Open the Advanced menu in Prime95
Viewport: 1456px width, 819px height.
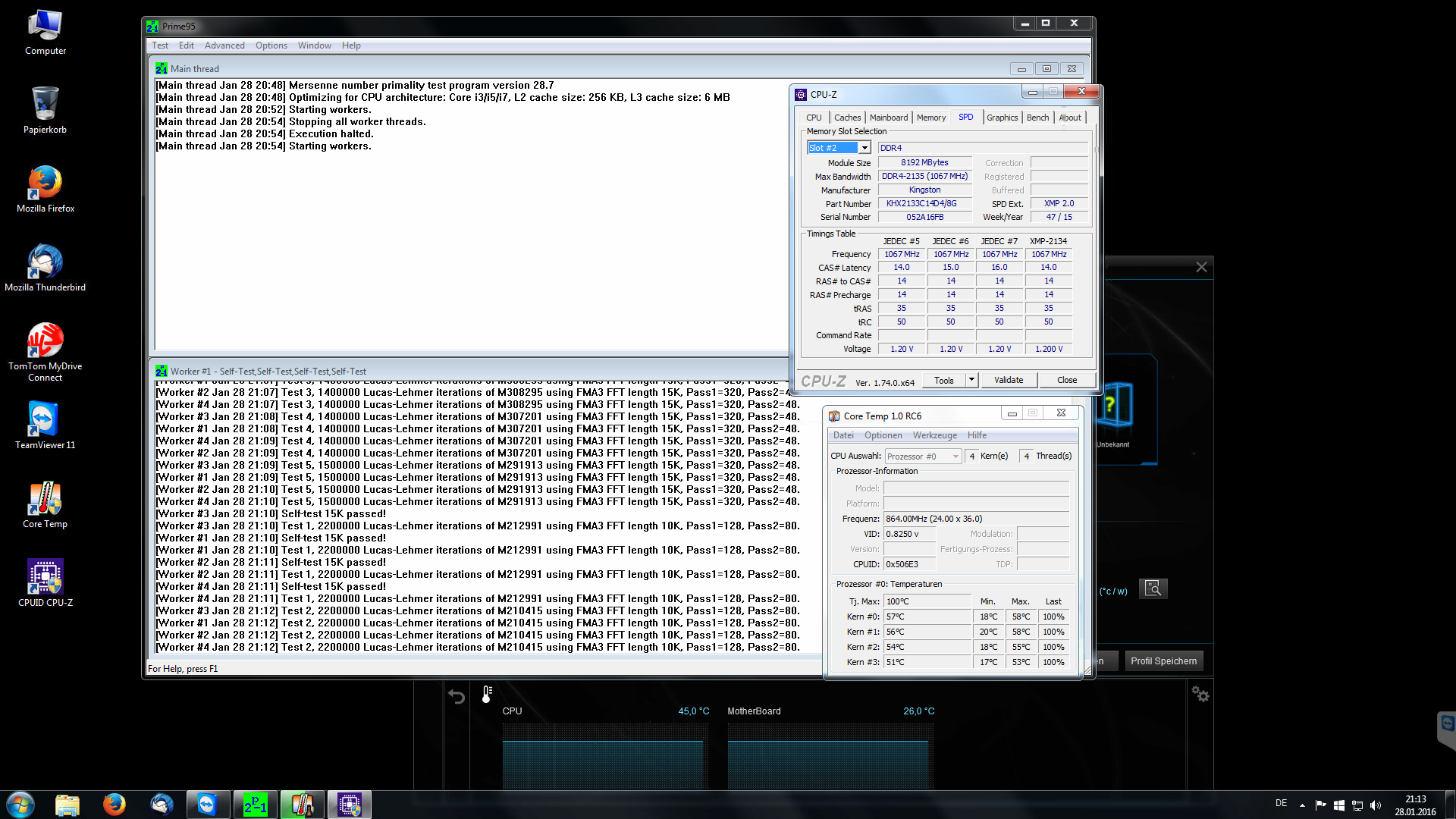click(224, 45)
